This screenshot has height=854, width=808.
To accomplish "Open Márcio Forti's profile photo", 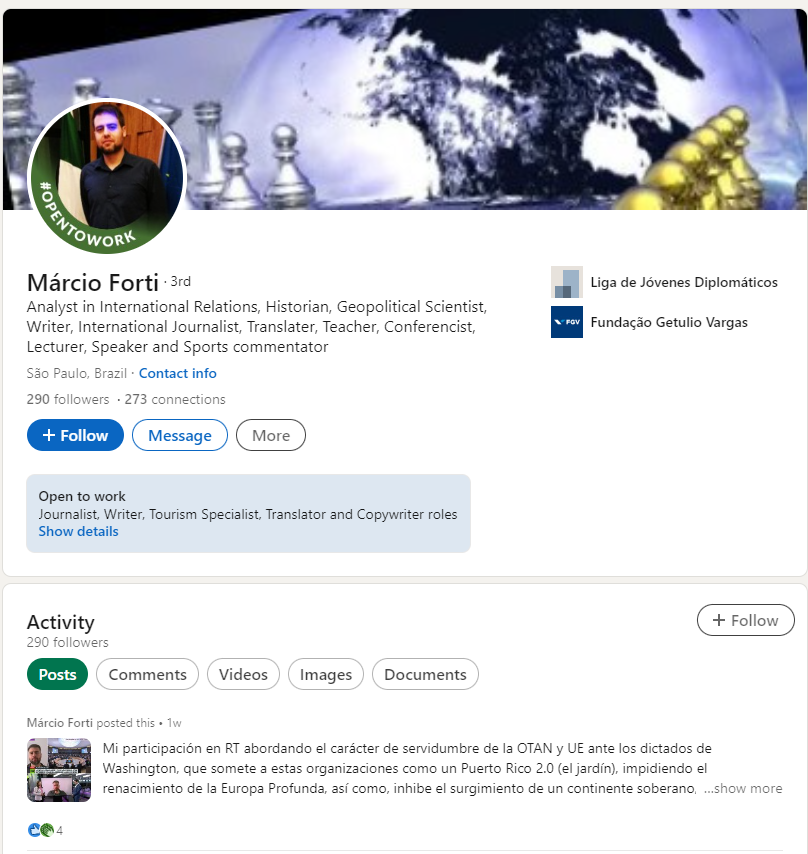I will coord(107,176).
